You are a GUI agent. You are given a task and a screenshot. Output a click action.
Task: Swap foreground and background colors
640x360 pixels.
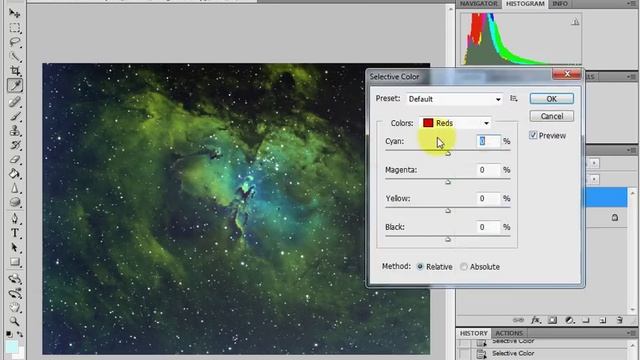[20, 334]
